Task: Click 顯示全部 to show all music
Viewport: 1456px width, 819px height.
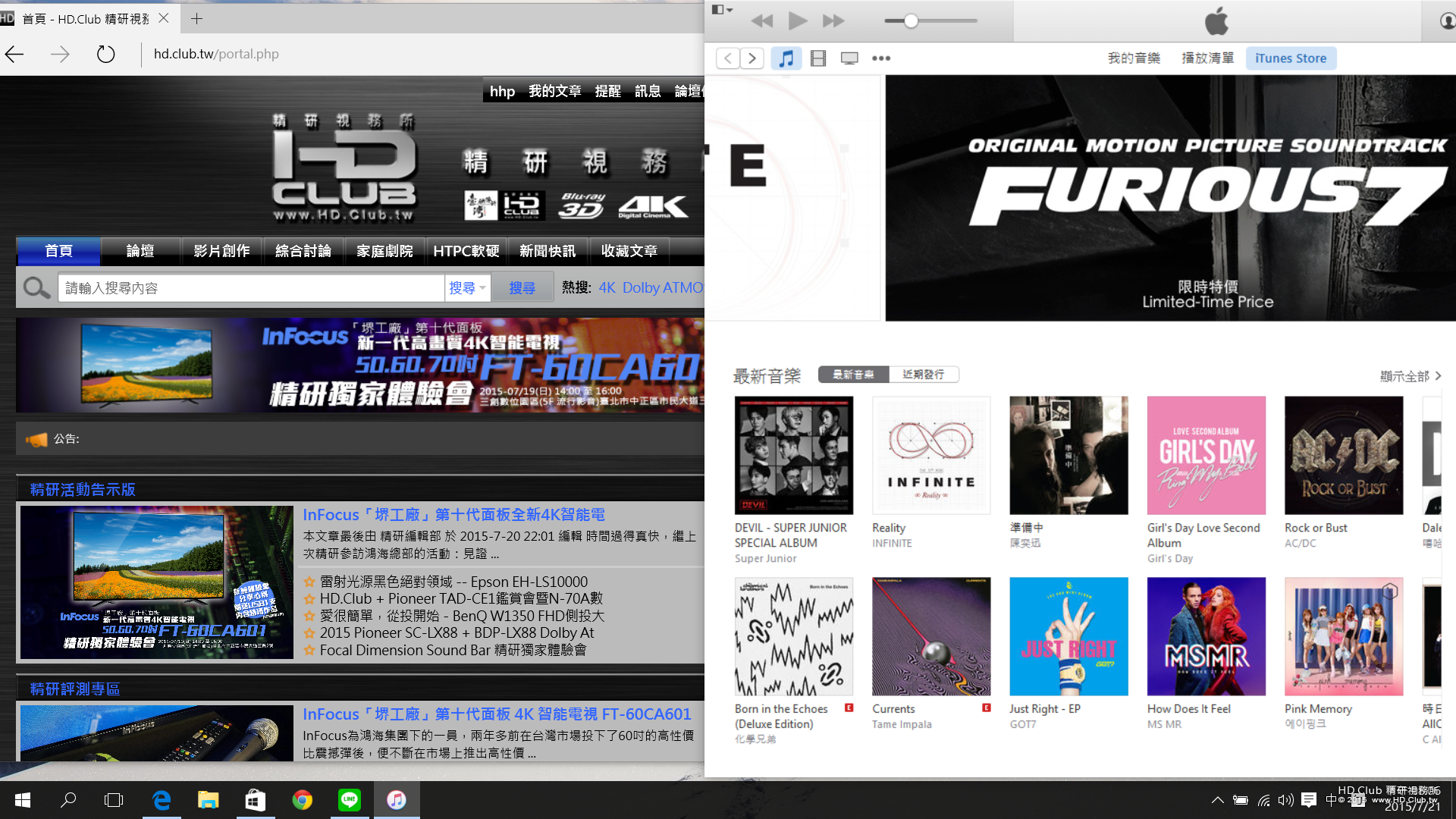Action: point(1410,376)
